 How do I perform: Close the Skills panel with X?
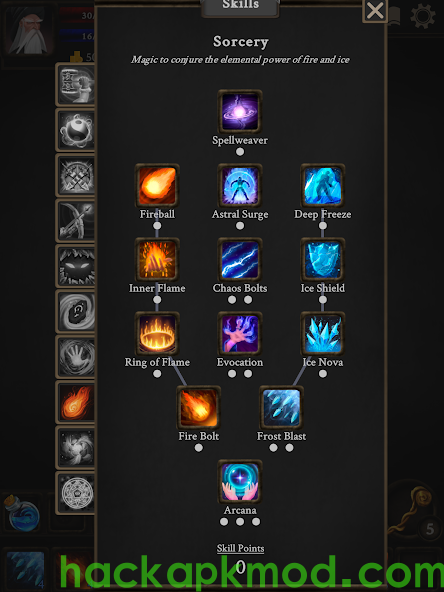point(375,11)
